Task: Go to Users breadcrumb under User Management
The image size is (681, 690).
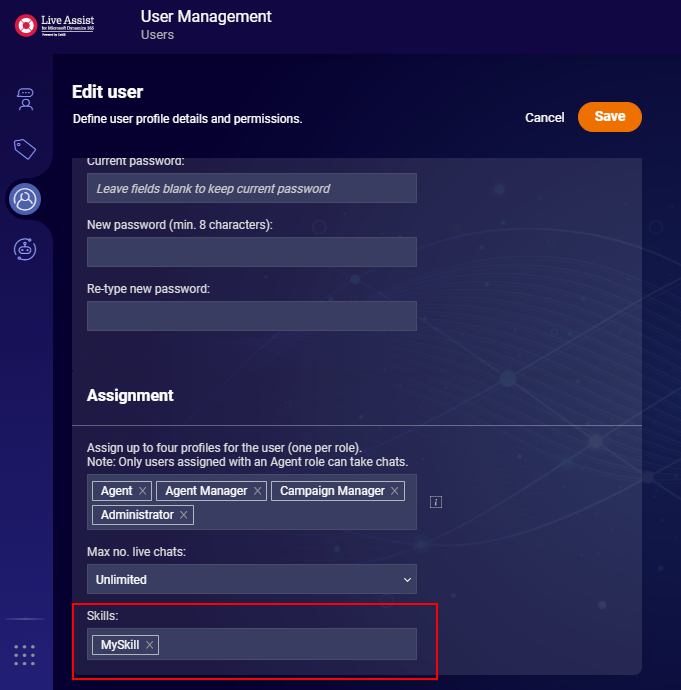Action: click(157, 35)
